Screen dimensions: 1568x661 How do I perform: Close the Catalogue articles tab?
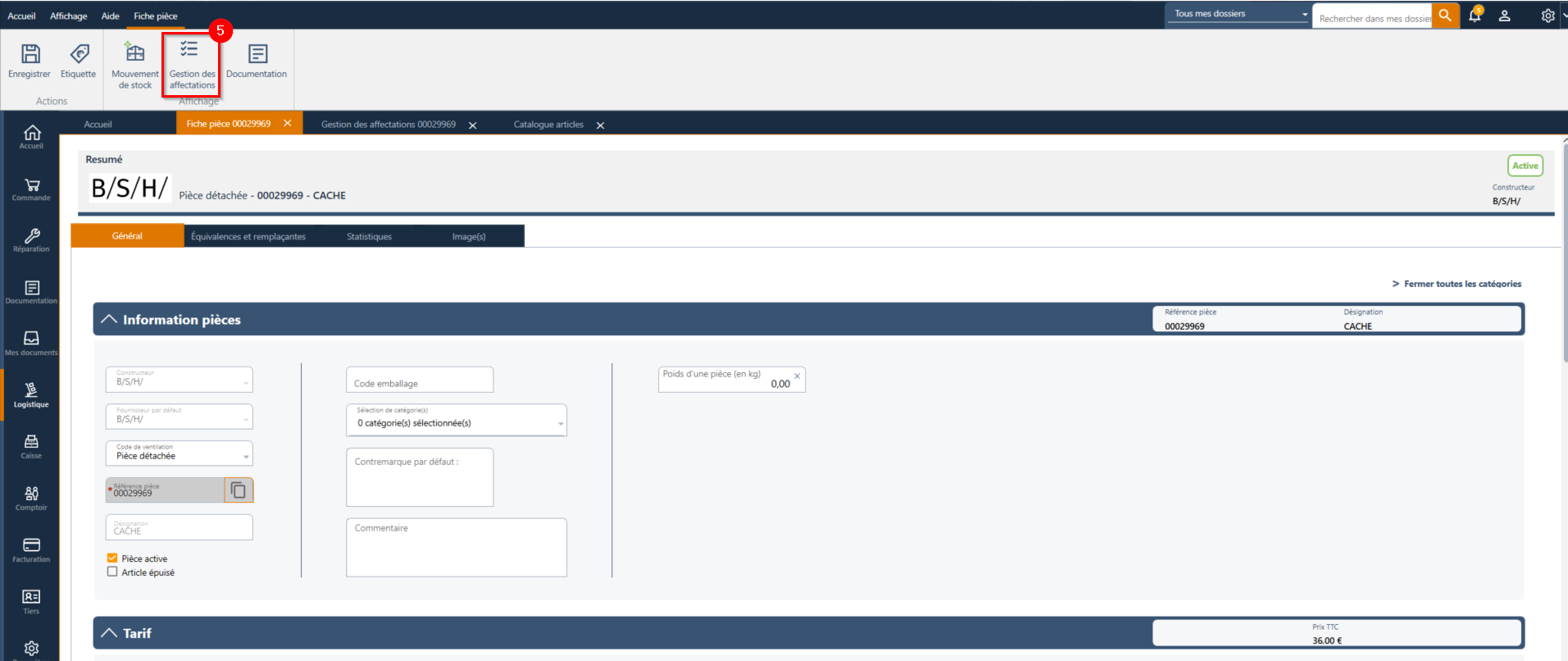pyautogui.click(x=601, y=125)
